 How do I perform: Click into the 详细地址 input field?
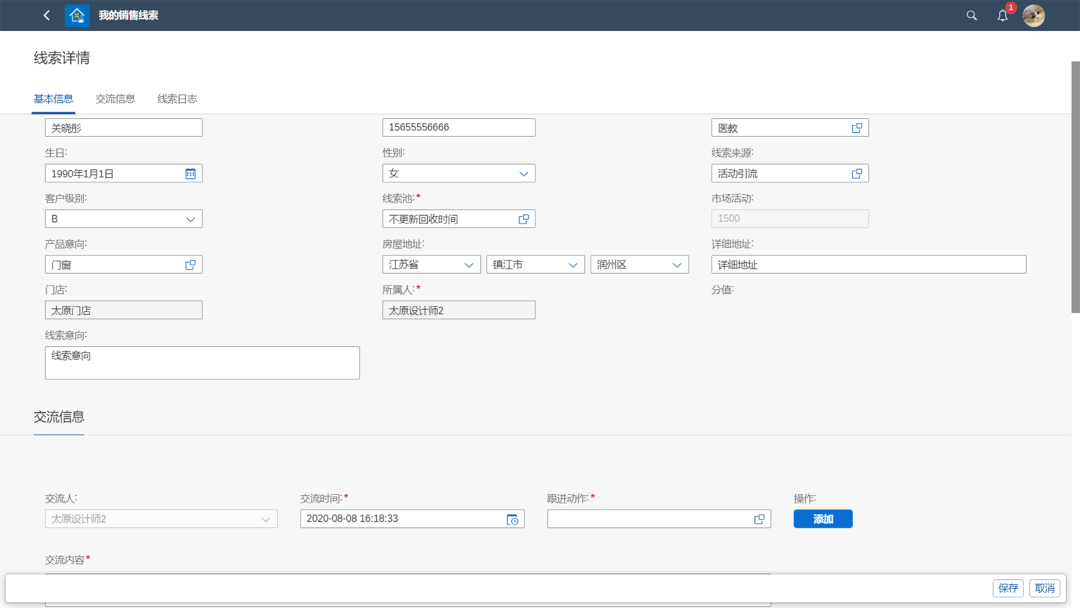(x=868, y=265)
